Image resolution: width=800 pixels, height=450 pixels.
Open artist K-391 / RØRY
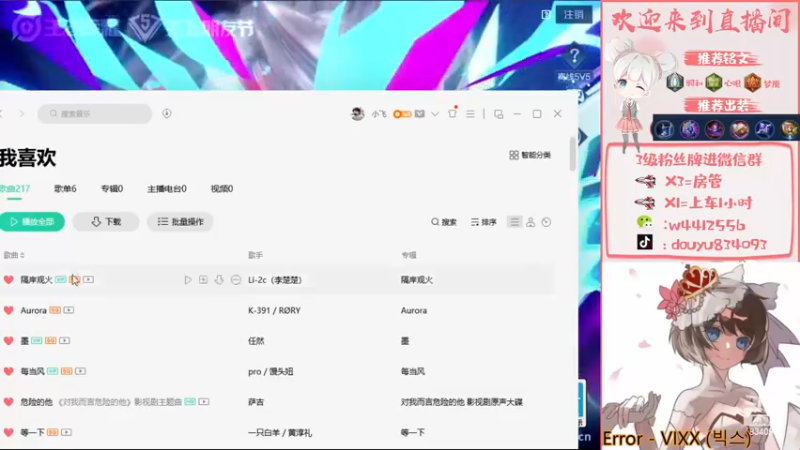tap(274, 310)
